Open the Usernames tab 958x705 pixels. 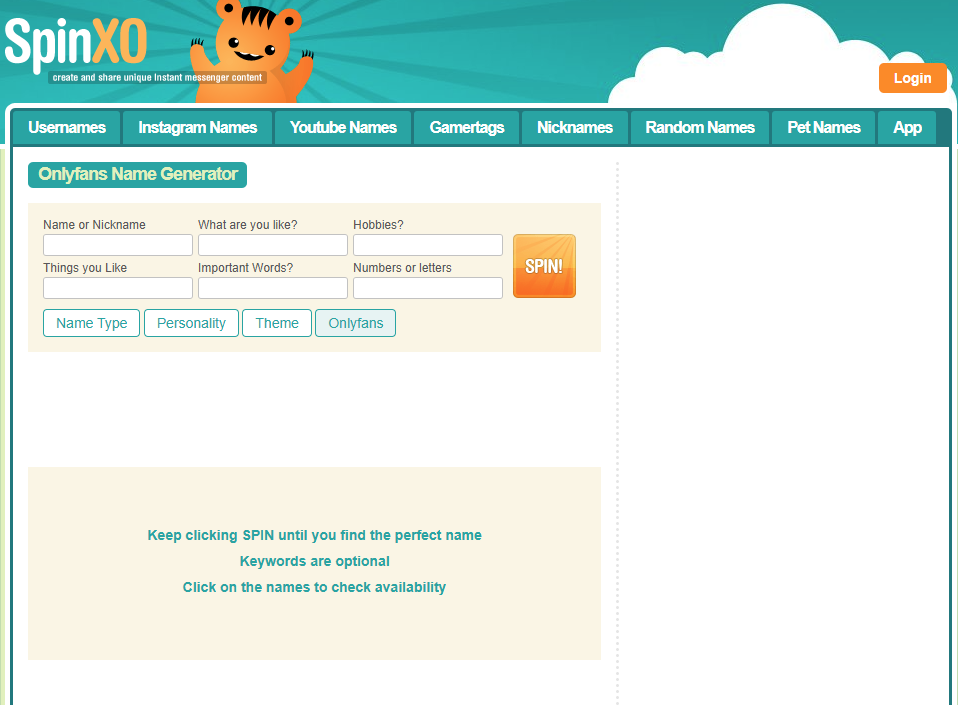point(67,127)
